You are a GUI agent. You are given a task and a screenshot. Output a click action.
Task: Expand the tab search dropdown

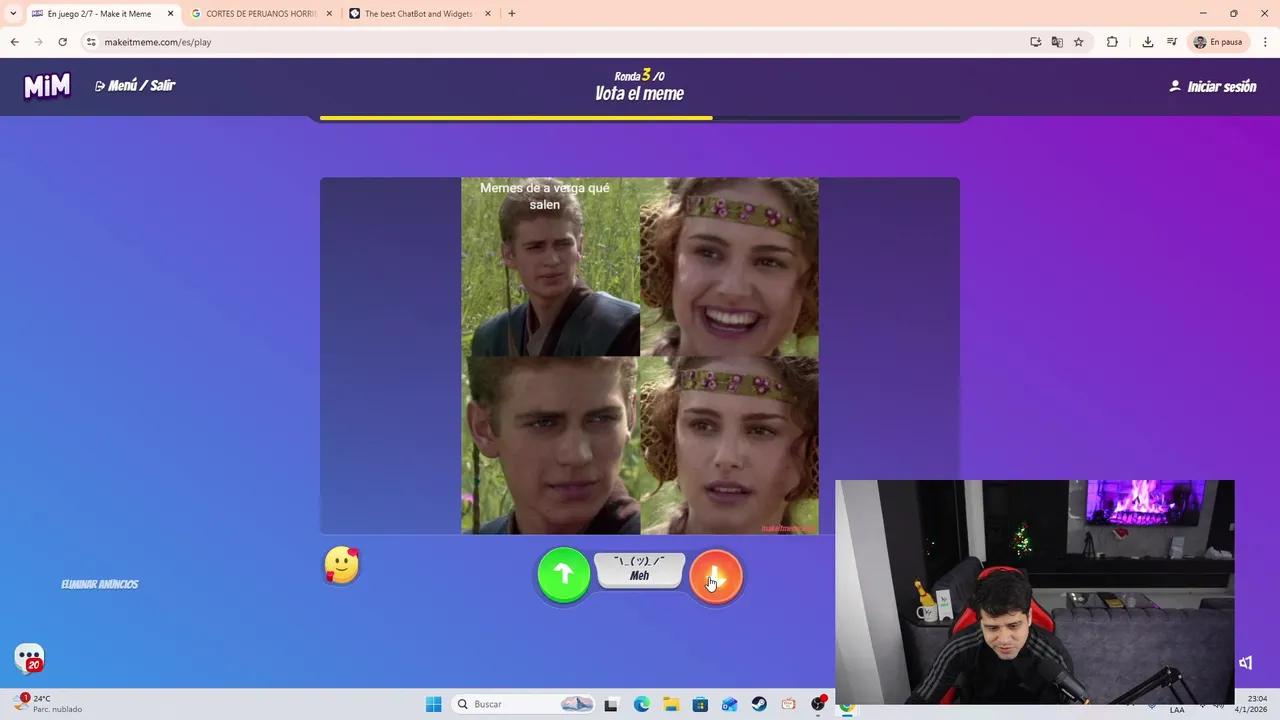[13, 14]
